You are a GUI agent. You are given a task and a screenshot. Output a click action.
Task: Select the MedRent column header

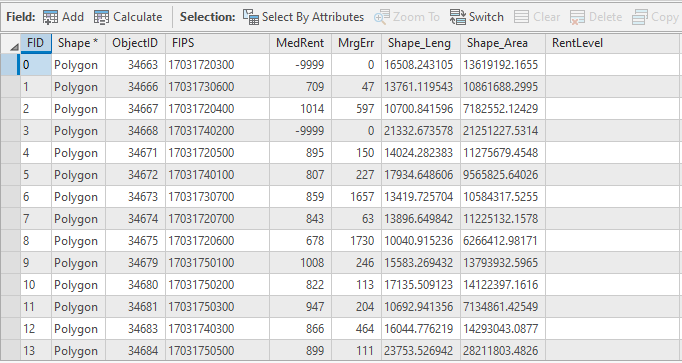coord(301,43)
